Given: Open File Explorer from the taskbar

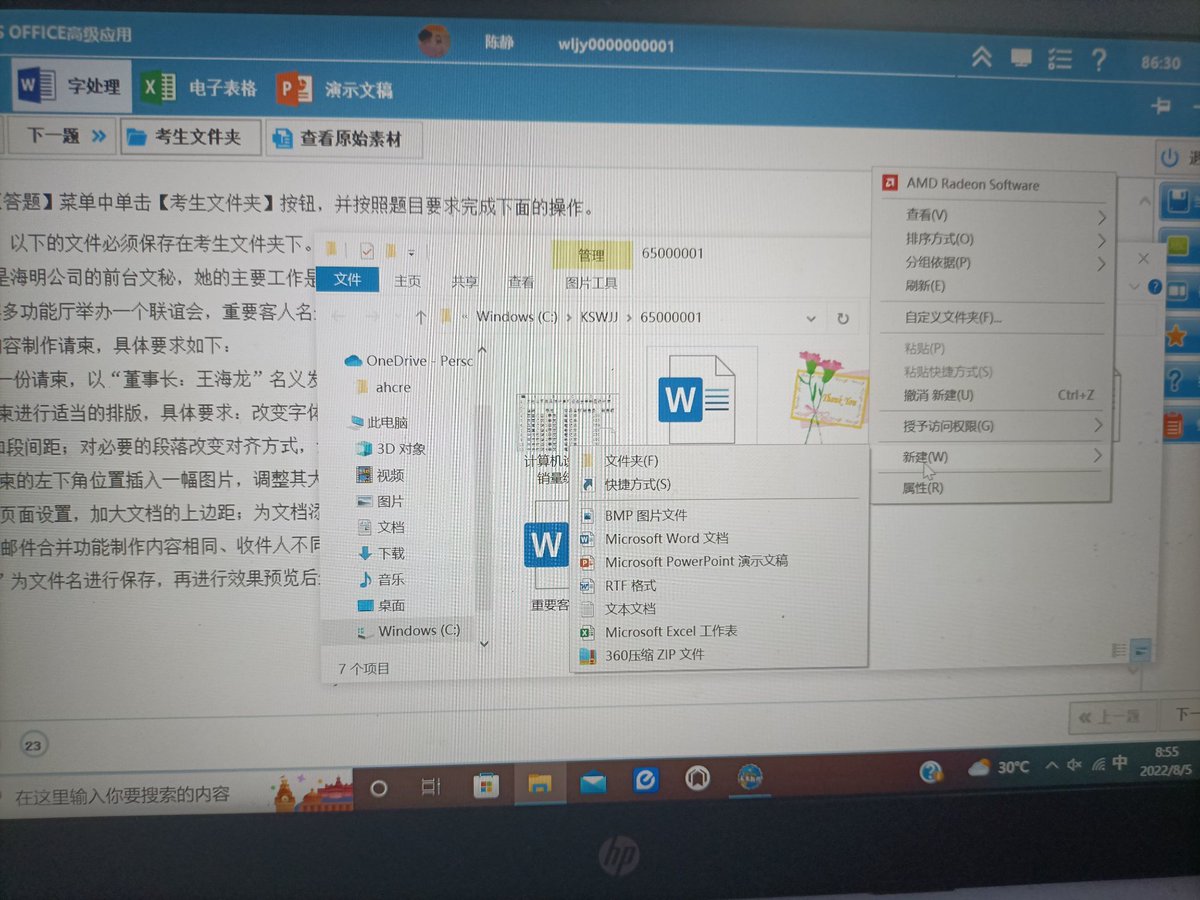Looking at the screenshot, I should tap(539, 786).
